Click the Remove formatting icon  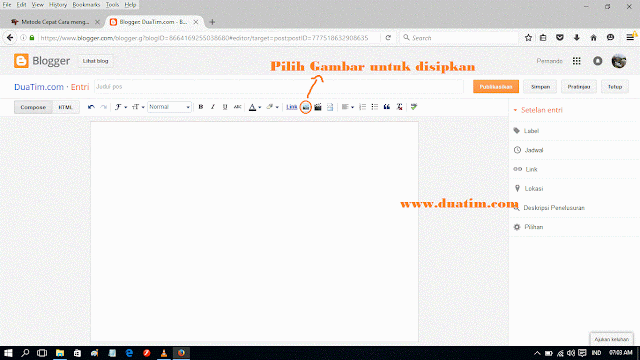pyautogui.click(x=399, y=107)
